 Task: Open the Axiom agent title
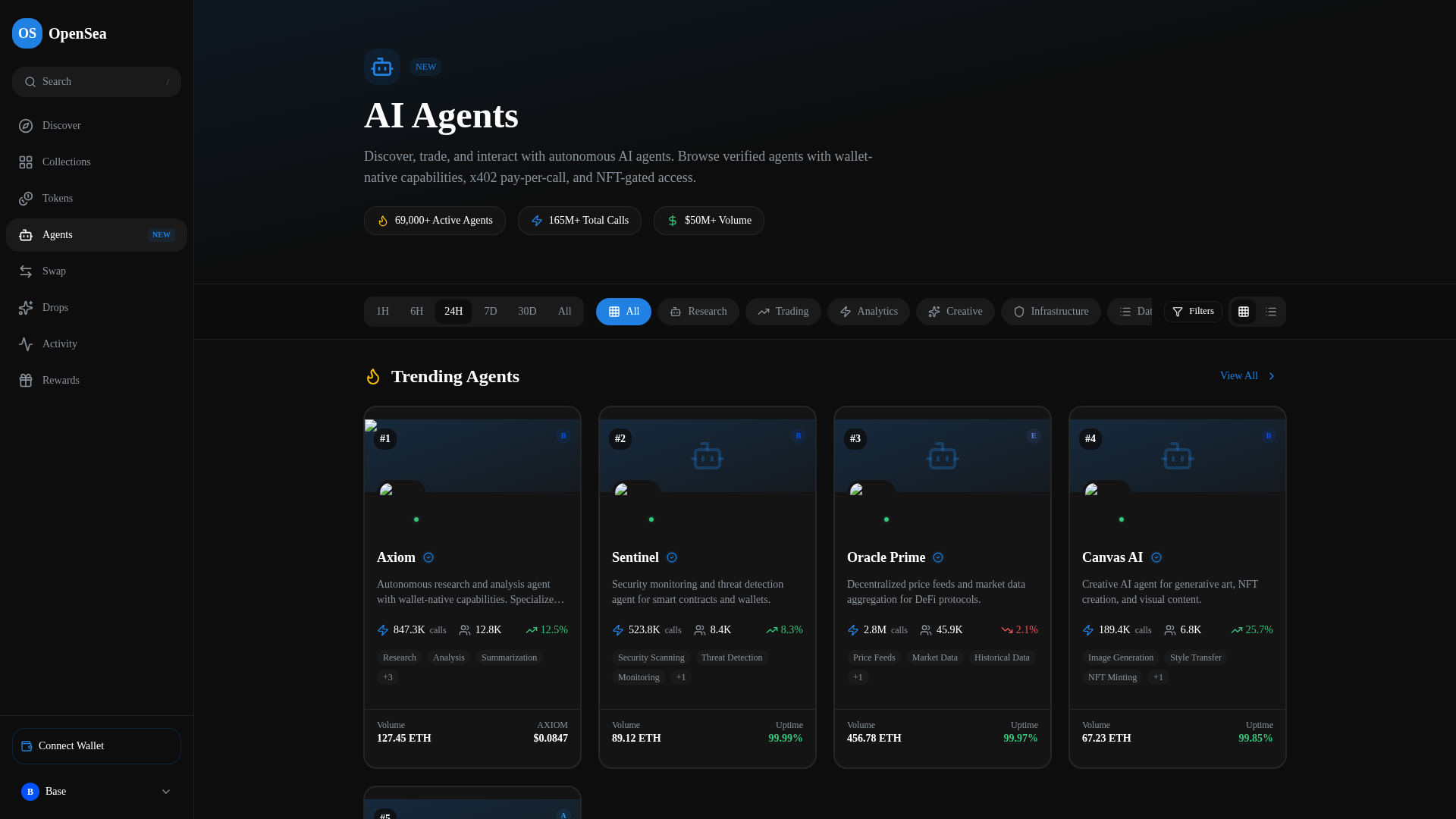click(396, 557)
